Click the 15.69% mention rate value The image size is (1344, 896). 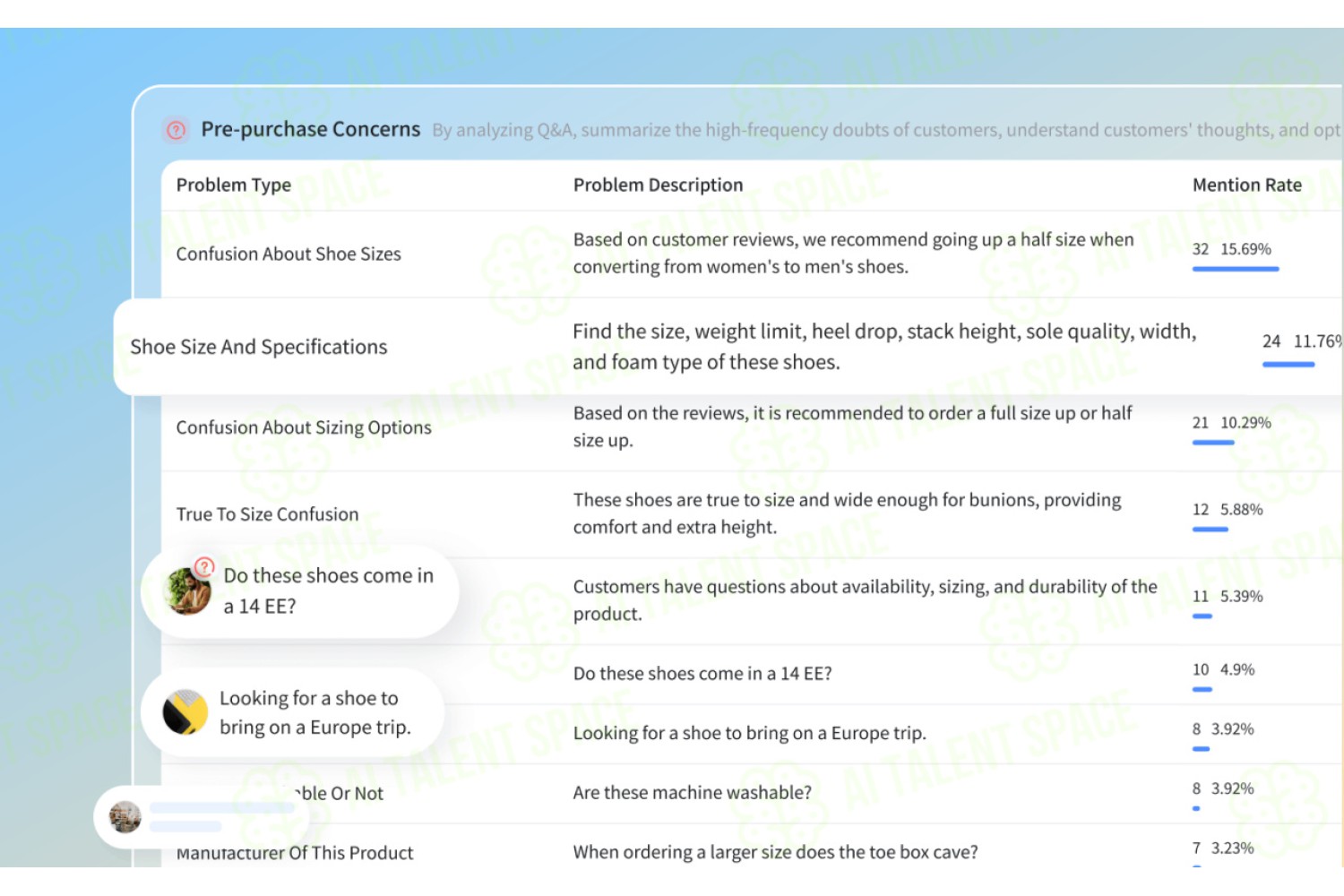1245,249
